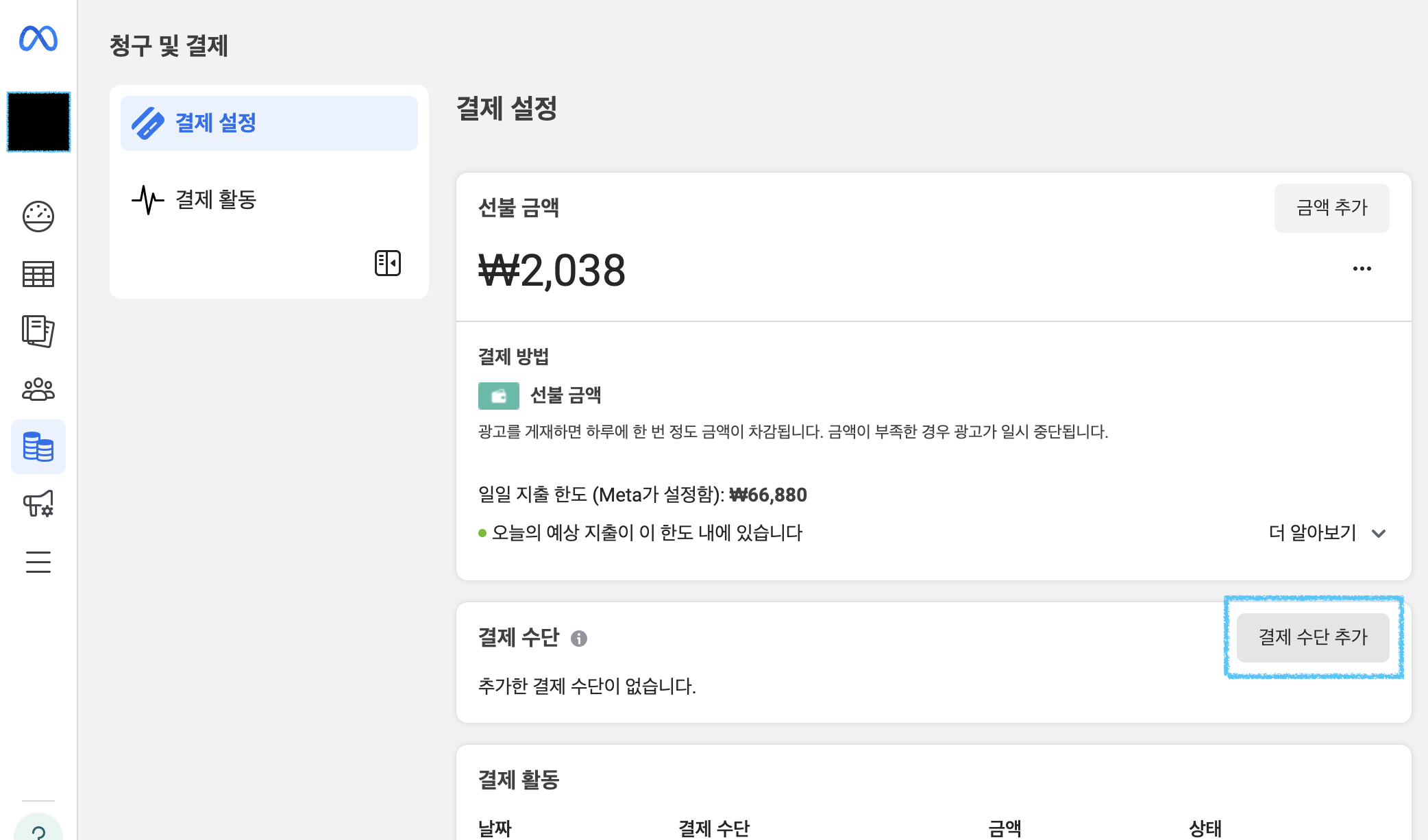Screen dimensions: 1428x840
Task: Click the black account thumbnail
Action: [38, 122]
